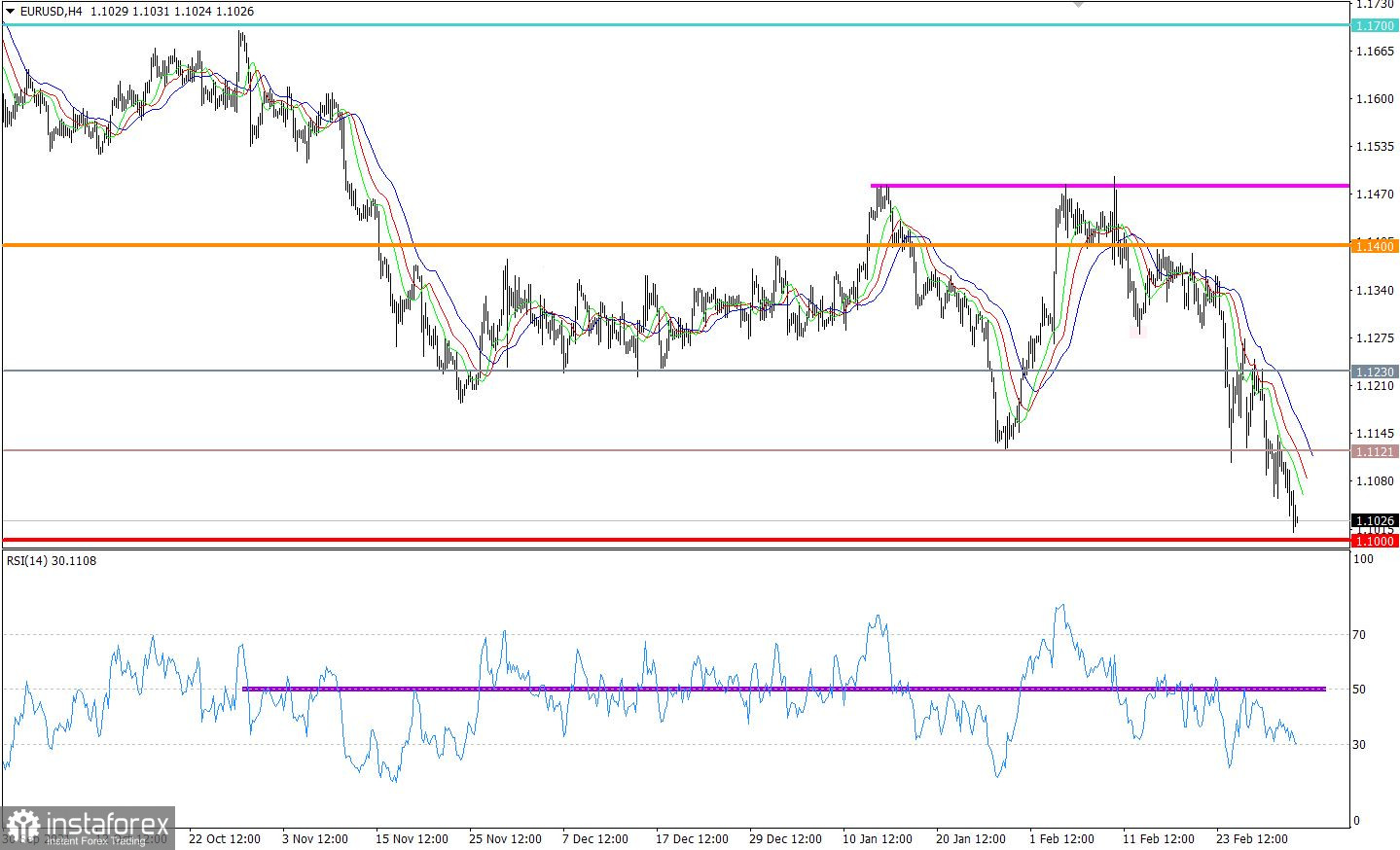Click price axis label 1.1665
The width and height of the screenshot is (1400, 850).
tap(1375, 51)
